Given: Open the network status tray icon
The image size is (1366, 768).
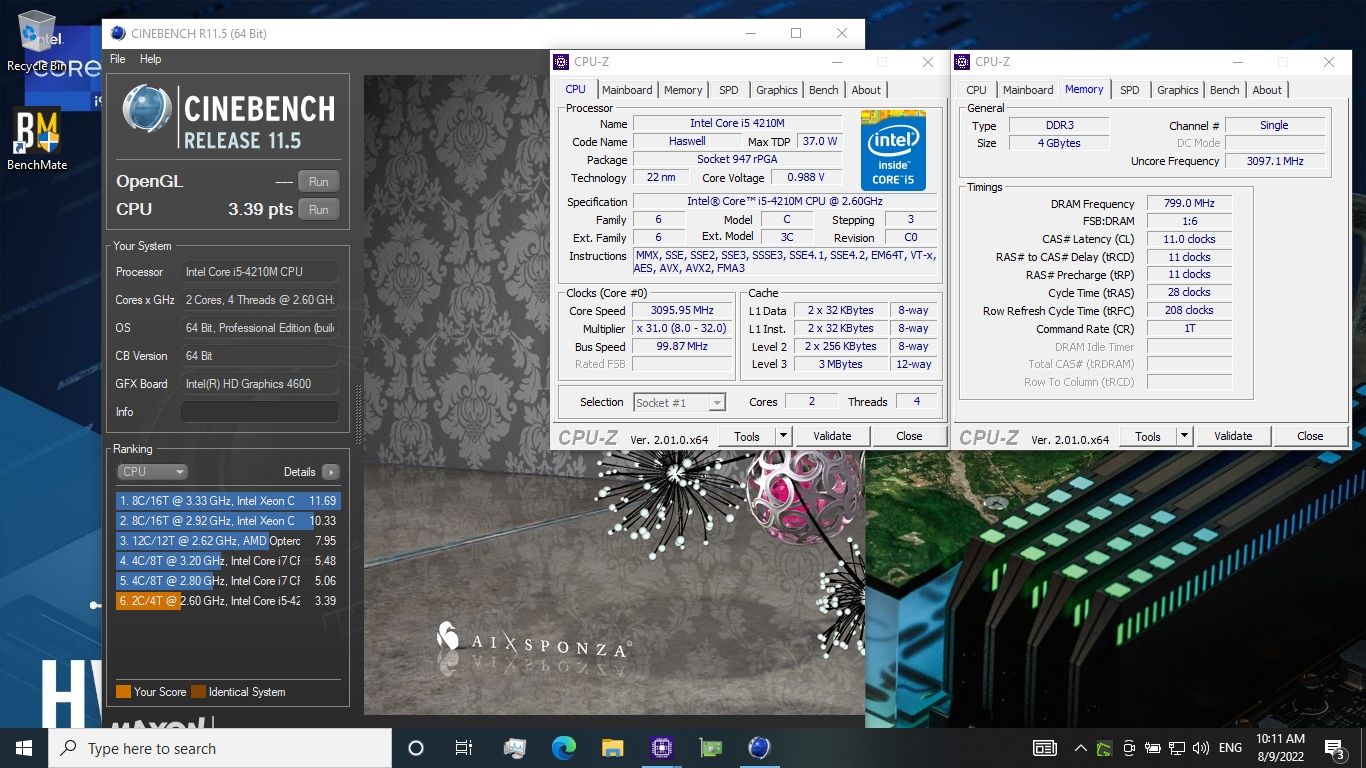Looking at the screenshot, I should point(1177,748).
